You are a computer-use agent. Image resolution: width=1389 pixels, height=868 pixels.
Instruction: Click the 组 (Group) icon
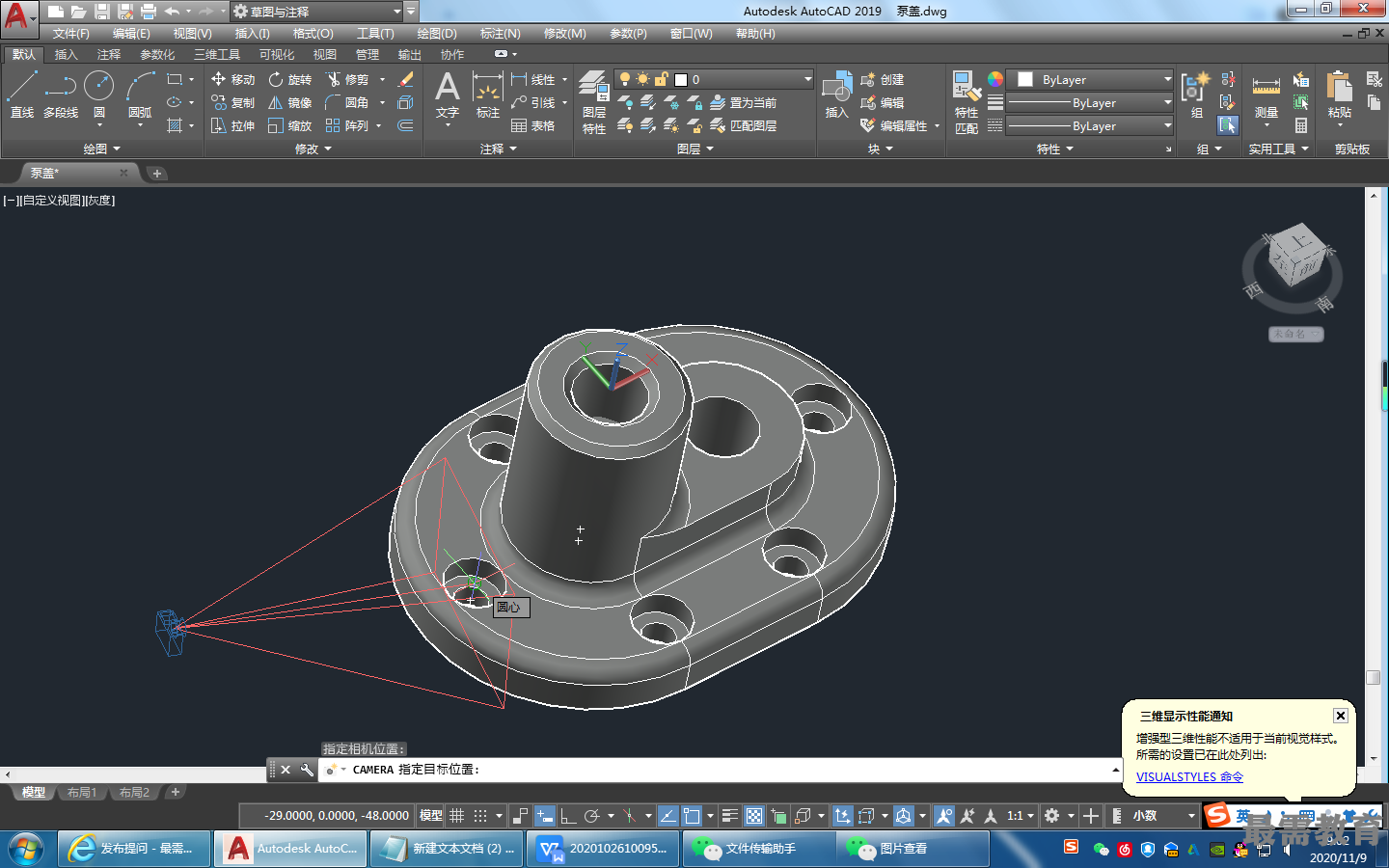(x=1196, y=95)
